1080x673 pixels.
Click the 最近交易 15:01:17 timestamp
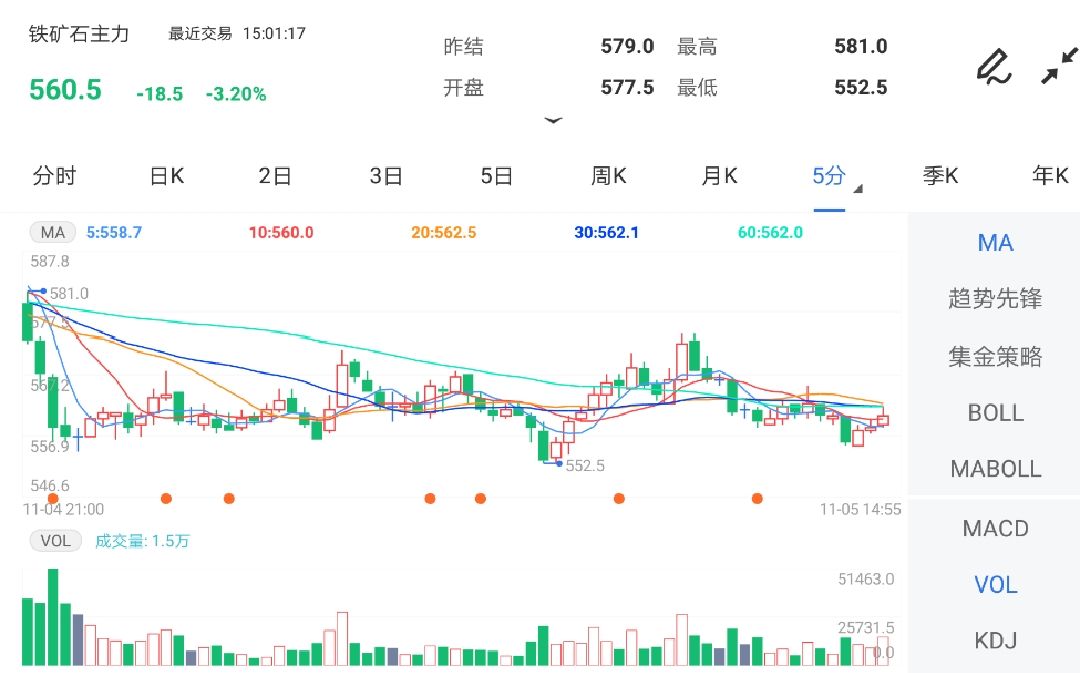pos(237,33)
